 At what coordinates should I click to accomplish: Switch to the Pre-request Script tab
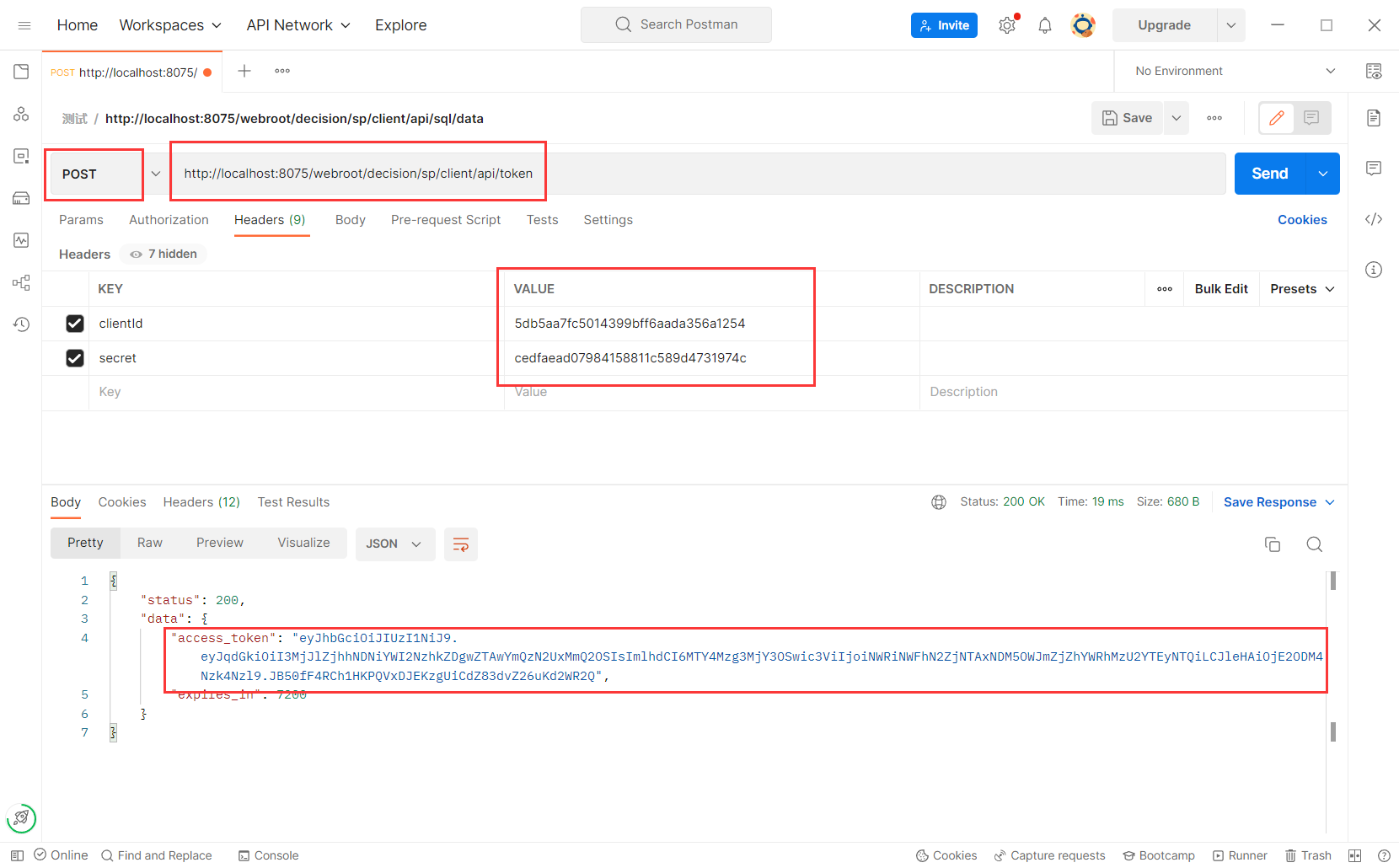(446, 220)
